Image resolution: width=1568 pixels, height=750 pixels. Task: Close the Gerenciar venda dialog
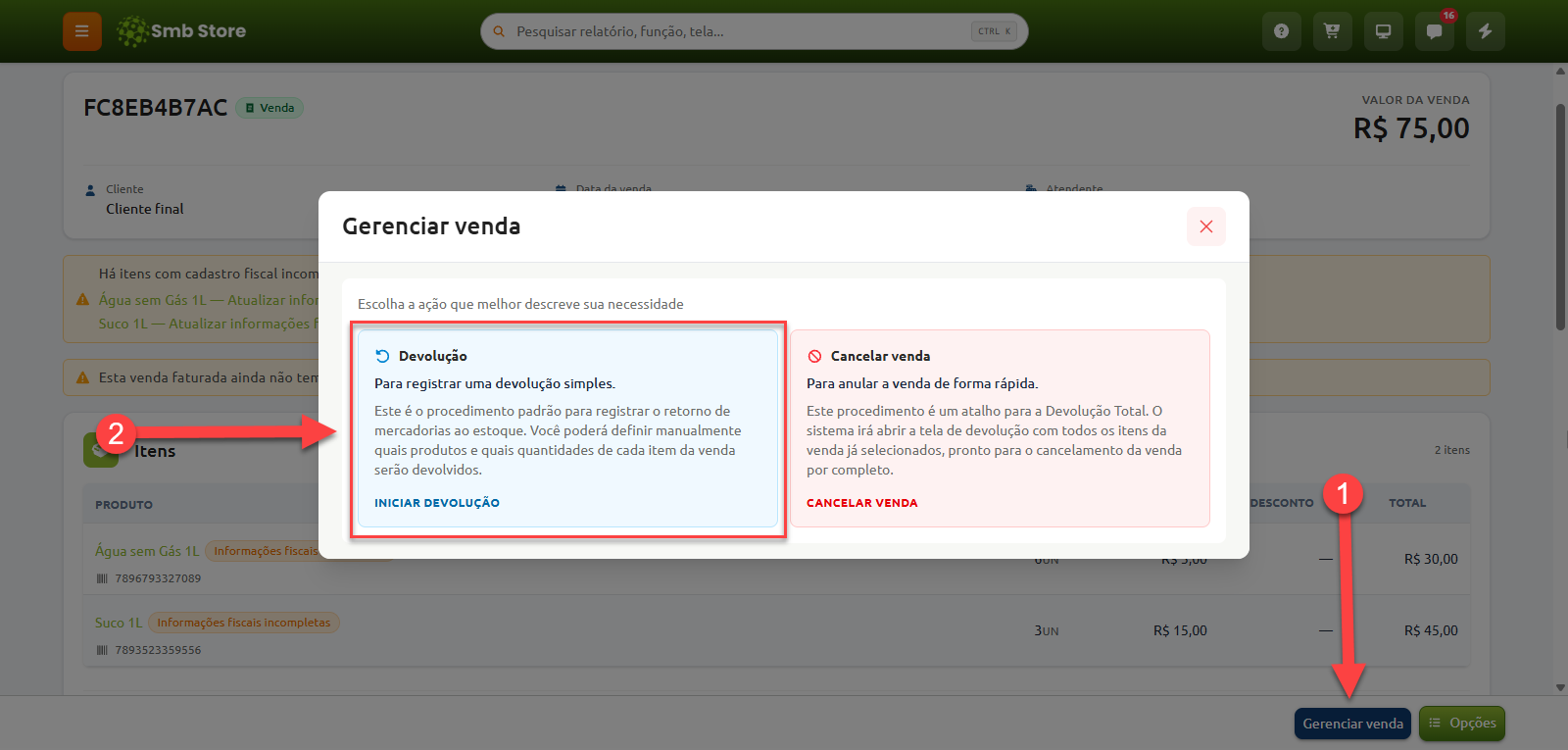(1206, 226)
